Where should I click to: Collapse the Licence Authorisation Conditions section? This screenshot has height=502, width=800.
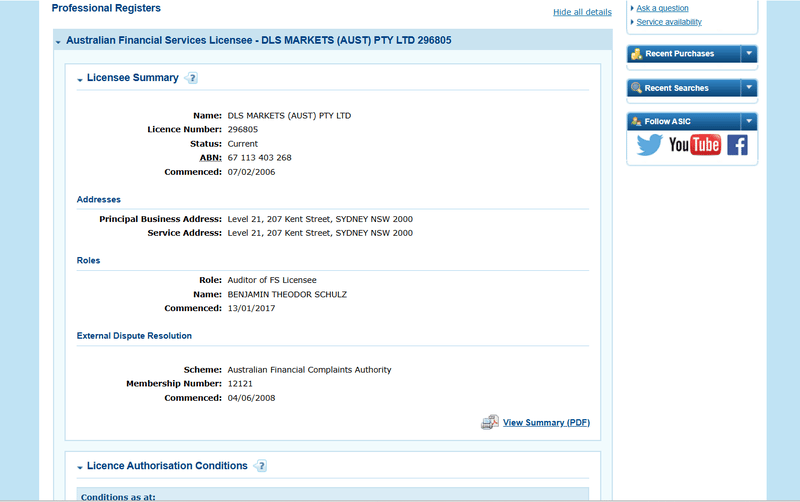[x=80, y=467]
